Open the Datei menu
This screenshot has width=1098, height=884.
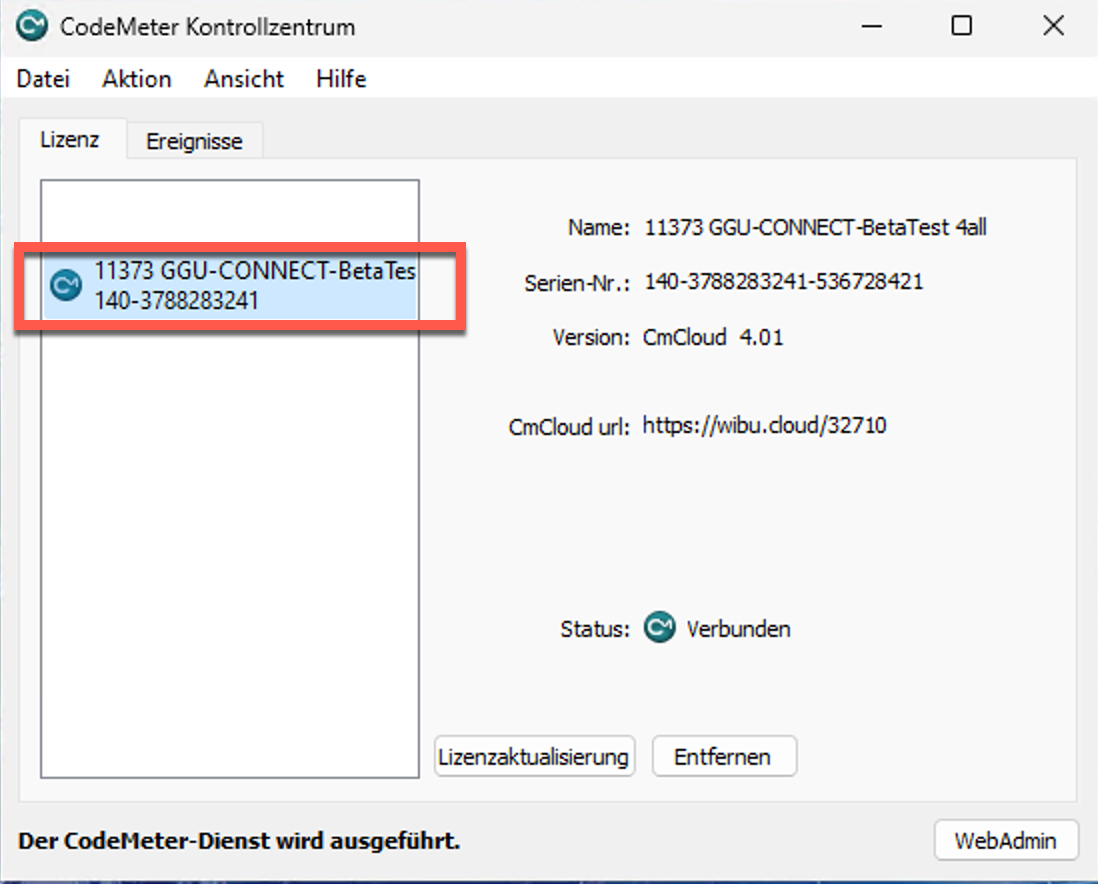(x=43, y=79)
